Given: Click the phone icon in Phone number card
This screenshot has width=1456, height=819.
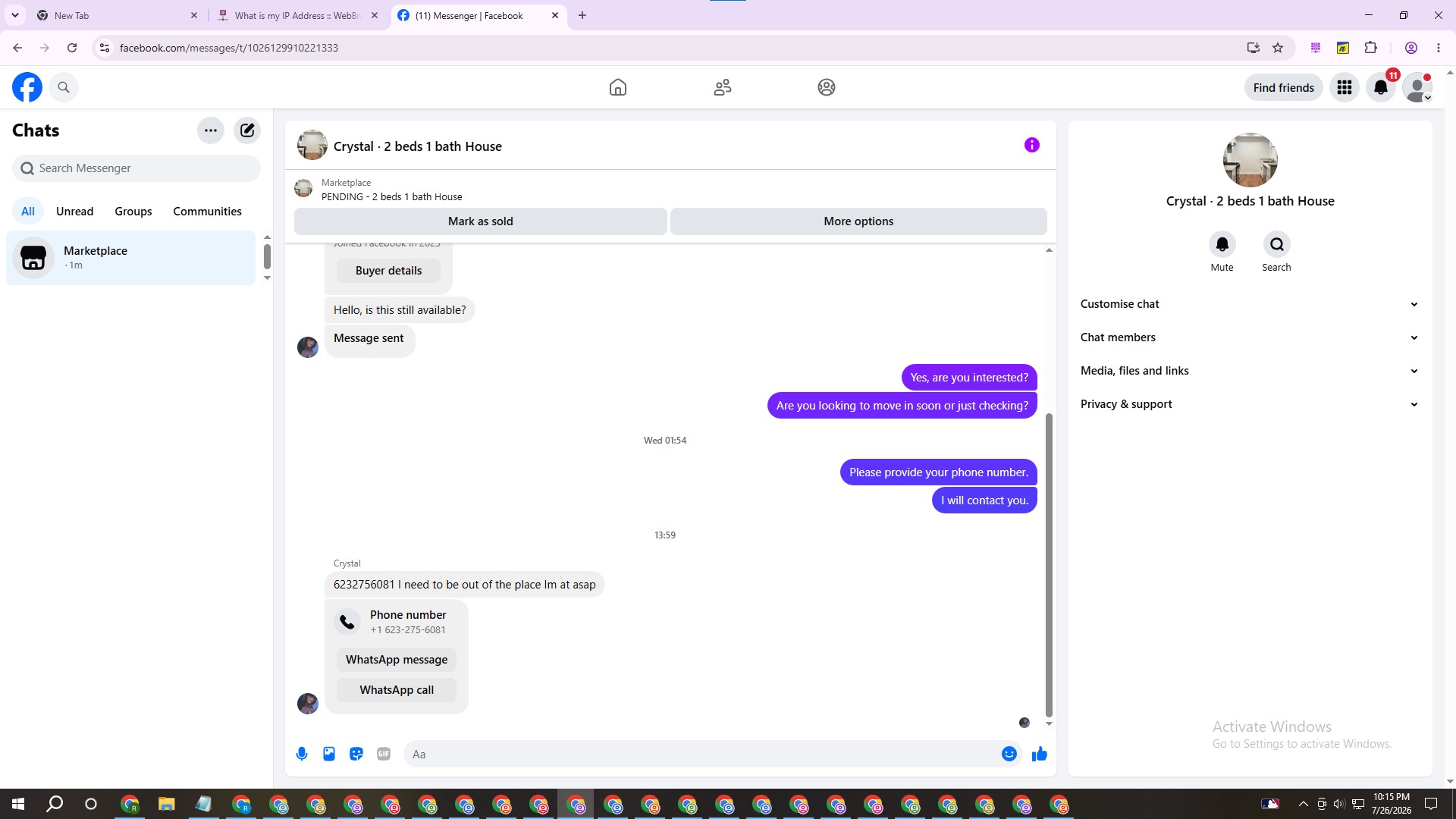Looking at the screenshot, I should coord(347,622).
